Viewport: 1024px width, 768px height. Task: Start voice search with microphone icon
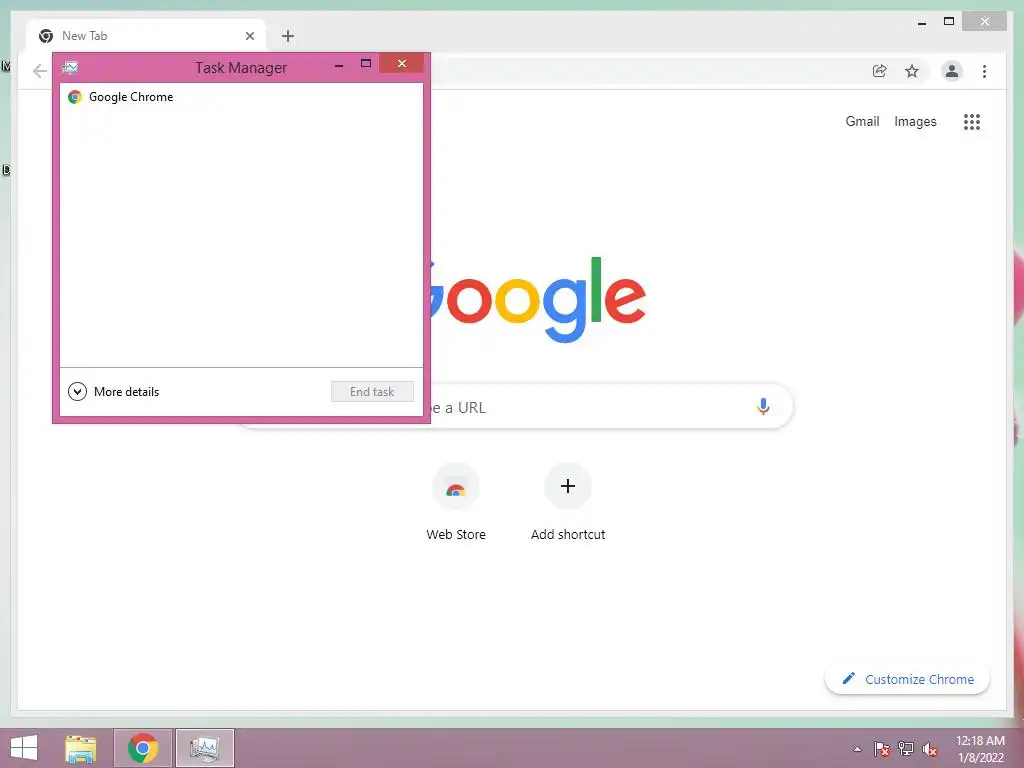pos(763,407)
